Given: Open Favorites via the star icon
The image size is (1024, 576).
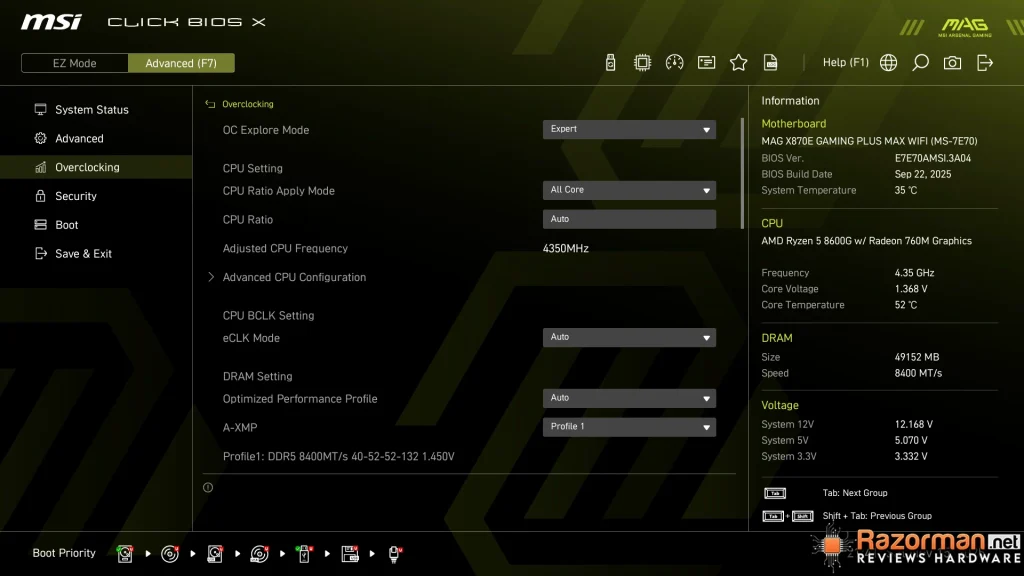Looking at the screenshot, I should [x=739, y=63].
